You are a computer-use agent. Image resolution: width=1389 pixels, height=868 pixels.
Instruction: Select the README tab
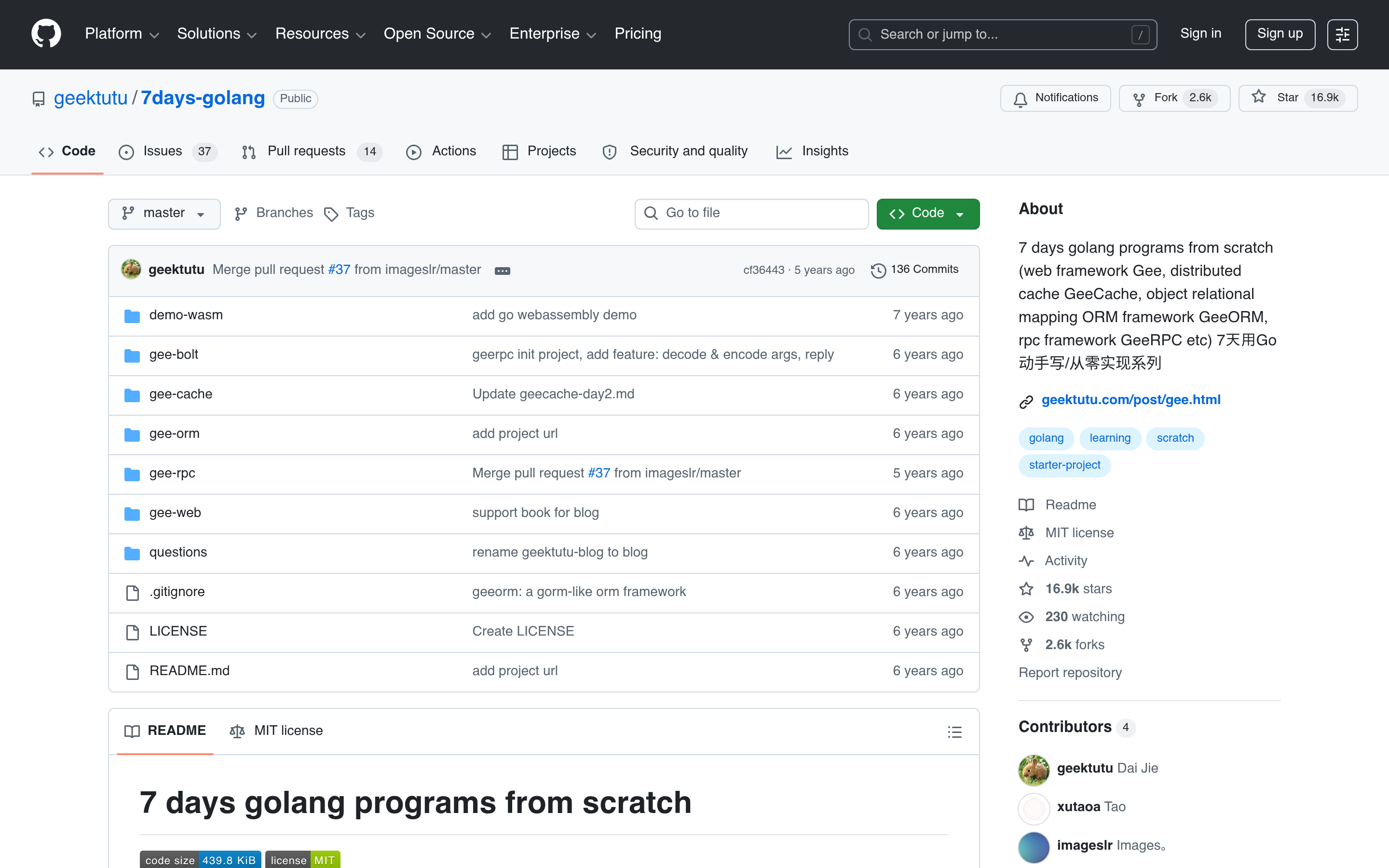click(165, 731)
